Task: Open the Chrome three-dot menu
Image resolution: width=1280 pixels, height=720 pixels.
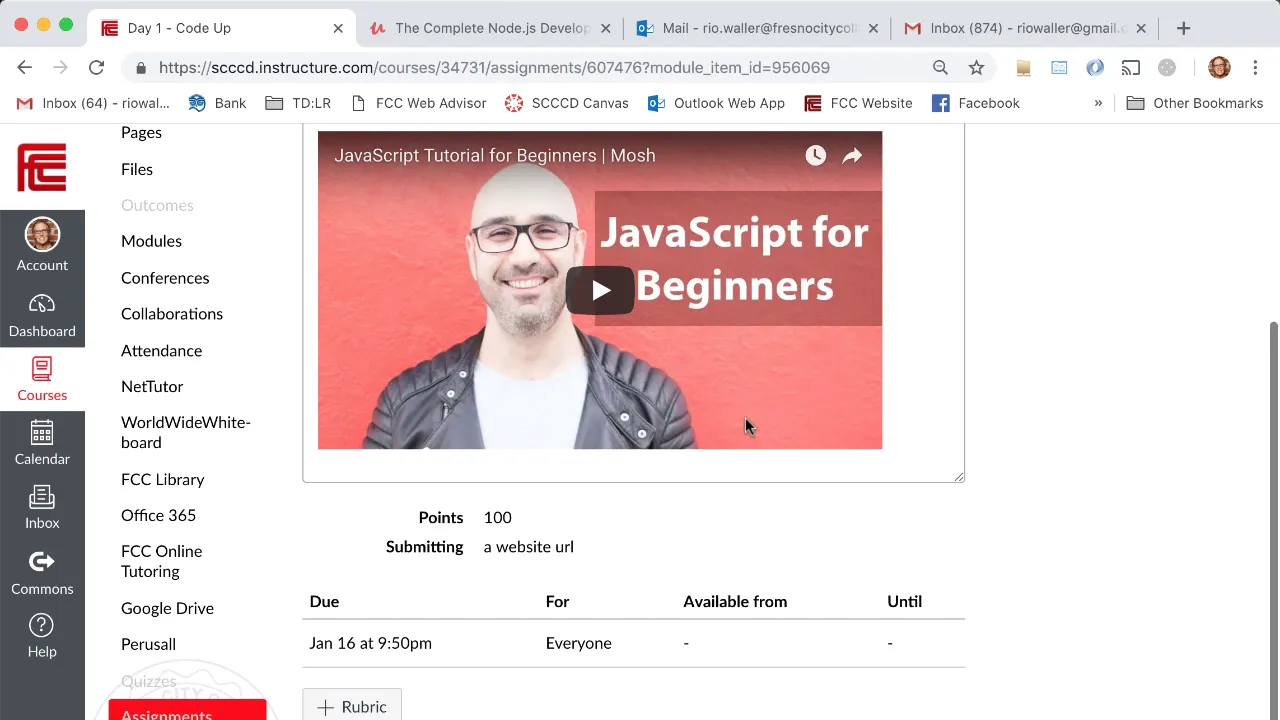Action: 1255,67
